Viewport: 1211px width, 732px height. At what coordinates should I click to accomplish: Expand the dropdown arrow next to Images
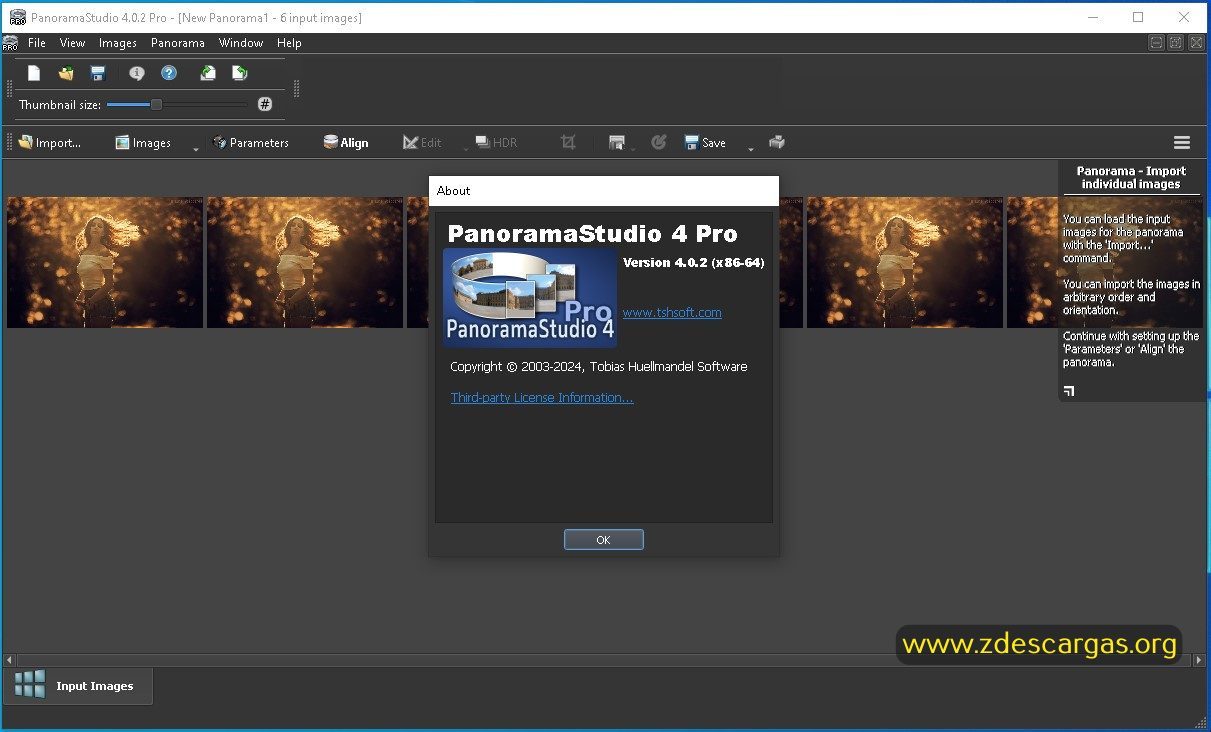[x=195, y=149]
